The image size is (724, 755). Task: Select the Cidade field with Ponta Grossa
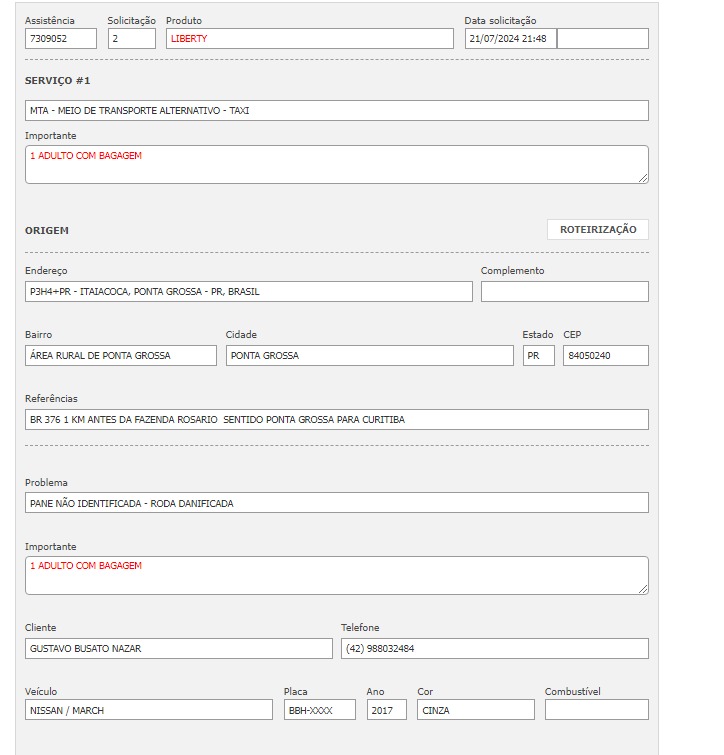tap(369, 356)
